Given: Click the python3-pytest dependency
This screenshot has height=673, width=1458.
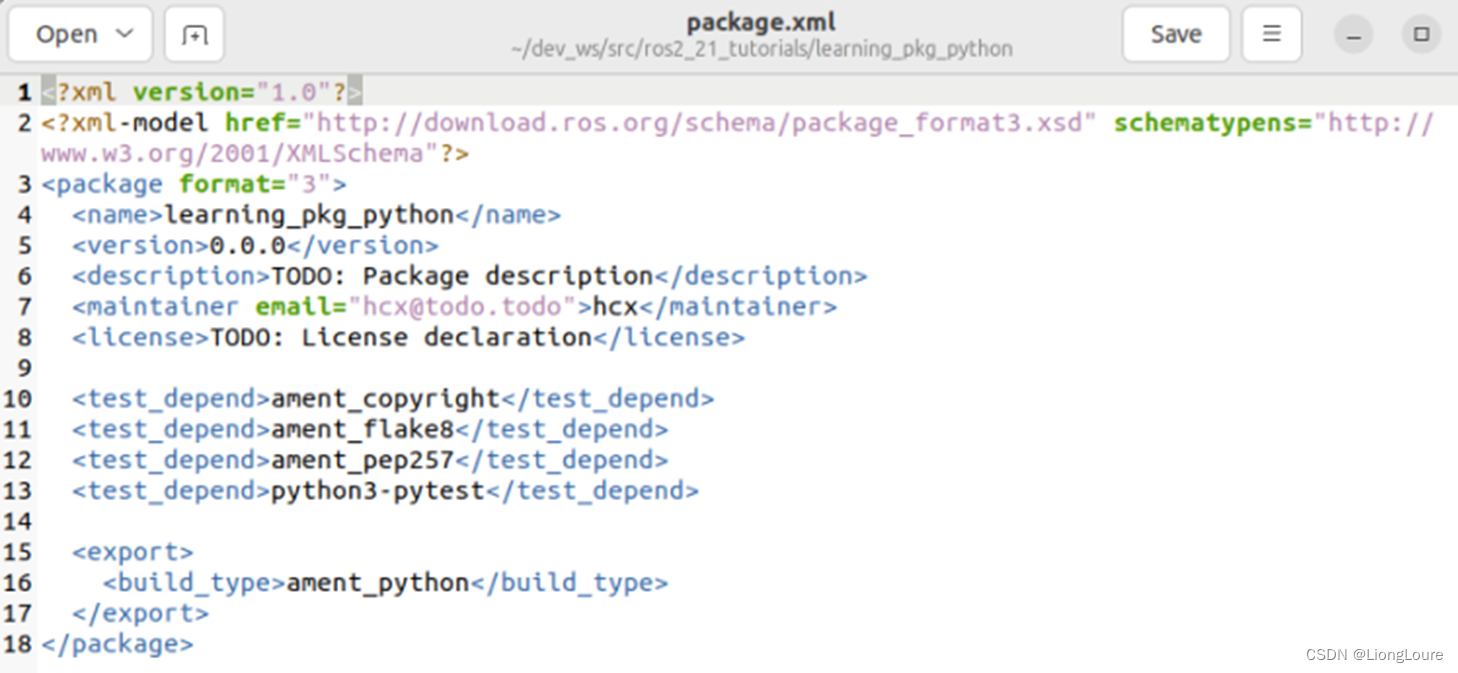Looking at the screenshot, I should [378, 491].
